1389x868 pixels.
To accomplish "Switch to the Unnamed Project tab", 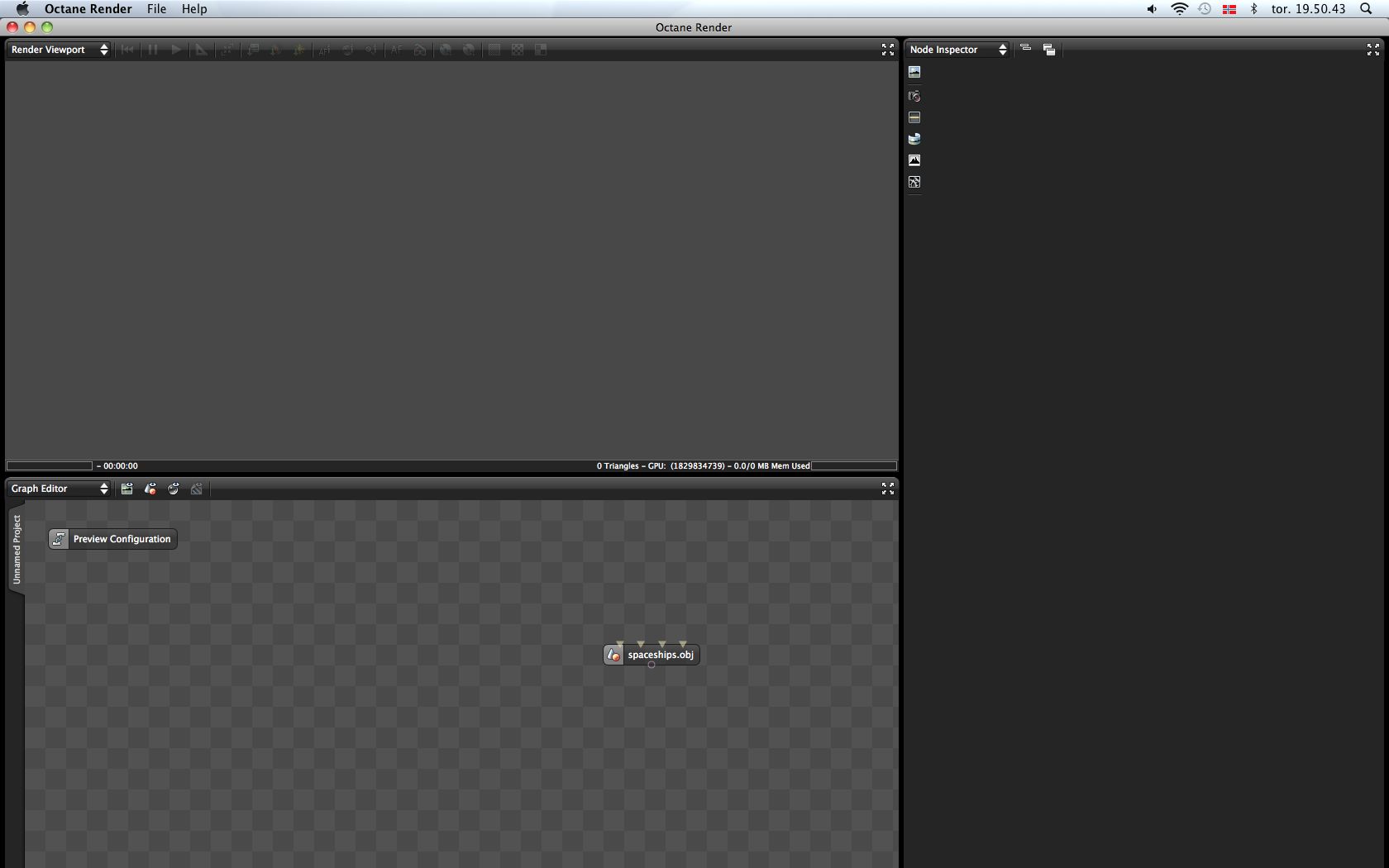I will click(17, 549).
